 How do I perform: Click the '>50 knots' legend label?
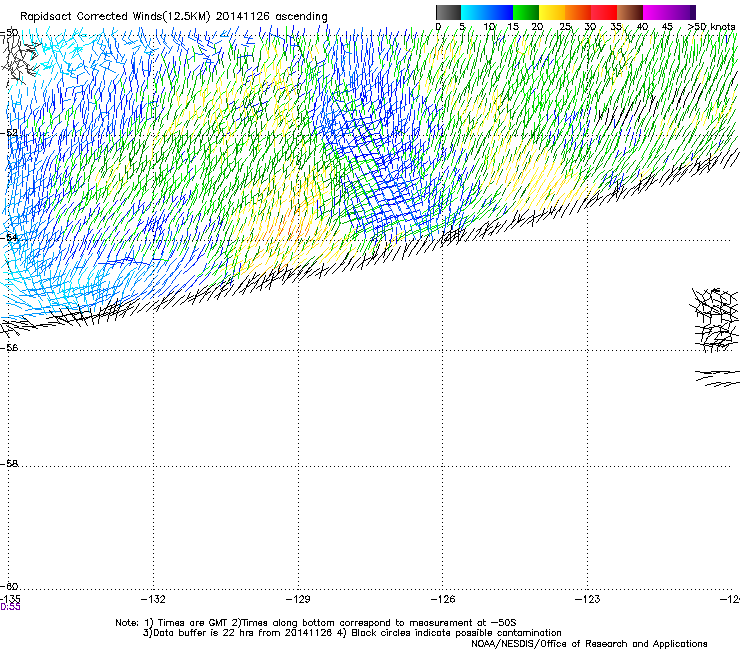711,26
